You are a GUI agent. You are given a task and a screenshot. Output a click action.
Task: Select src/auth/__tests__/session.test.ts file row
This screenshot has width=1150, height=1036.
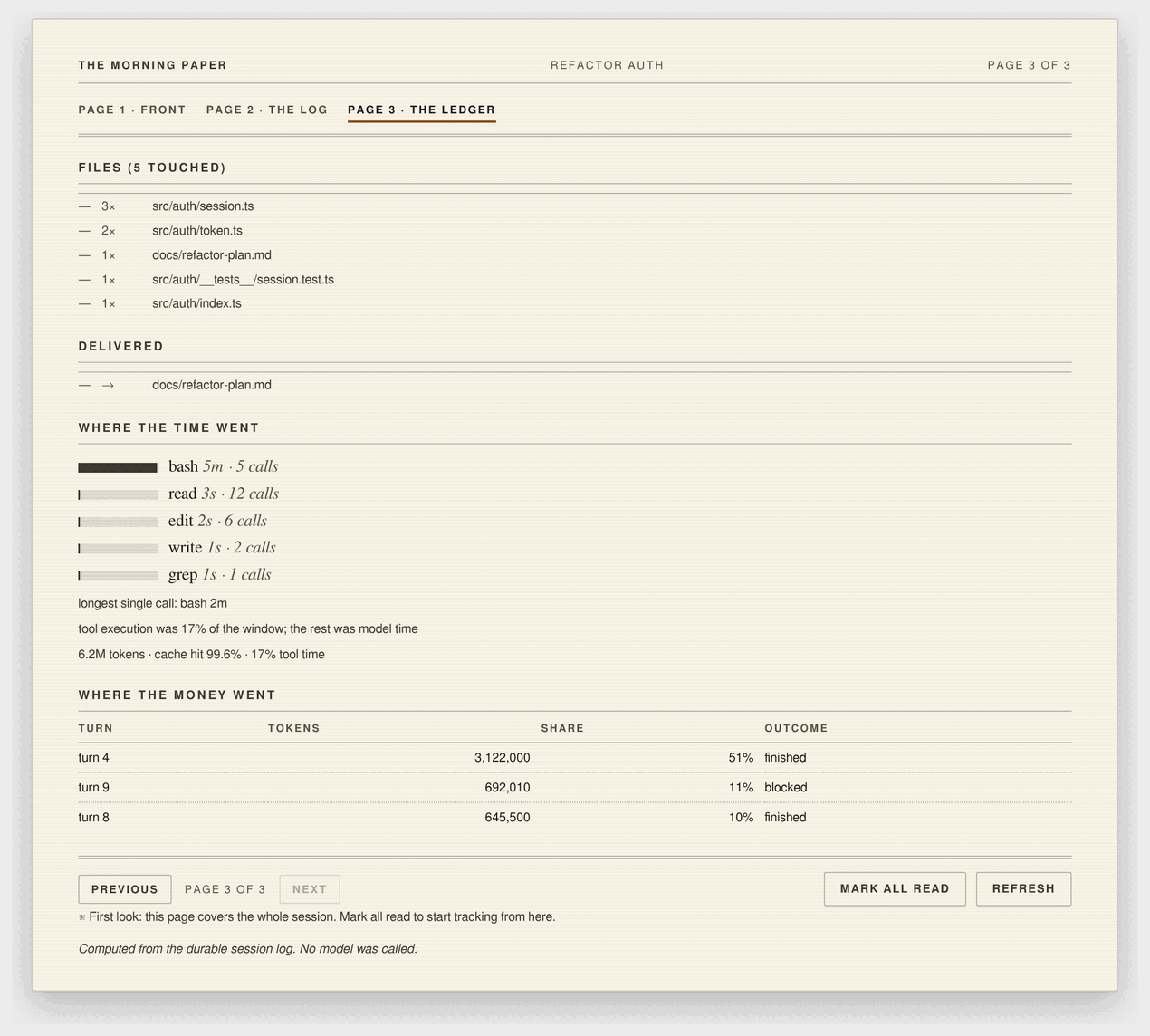tap(575, 280)
